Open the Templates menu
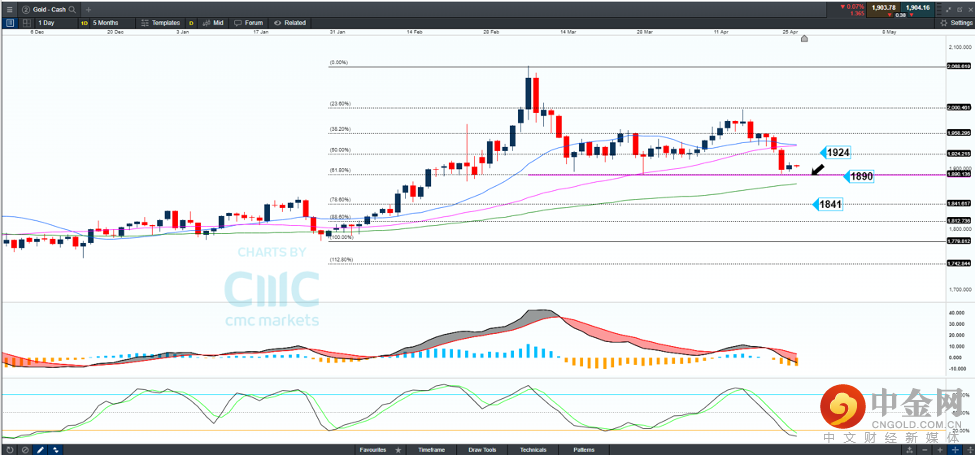977x456 pixels. click(160, 22)
